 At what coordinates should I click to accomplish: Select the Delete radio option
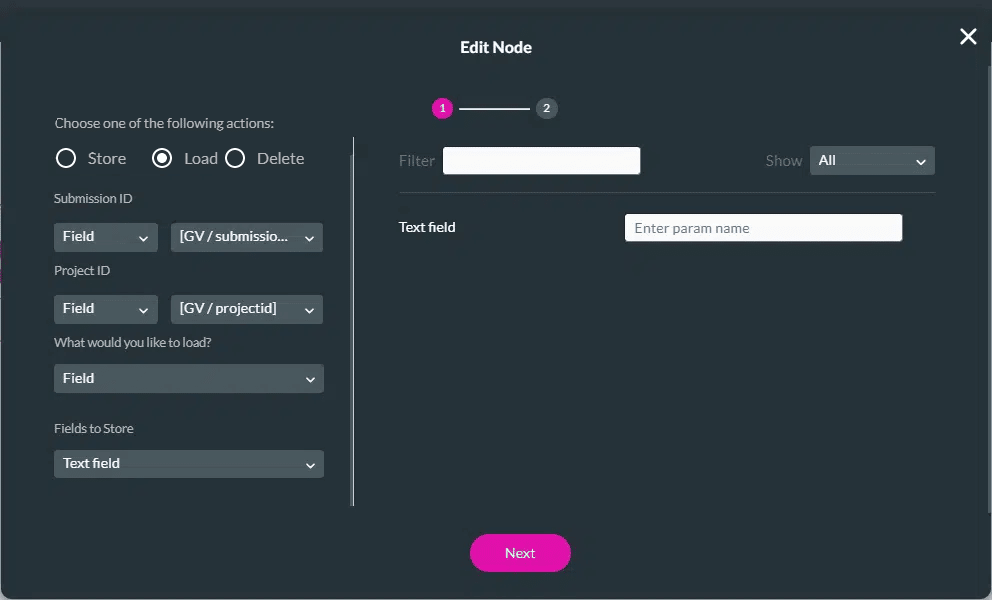pos(235,159)
